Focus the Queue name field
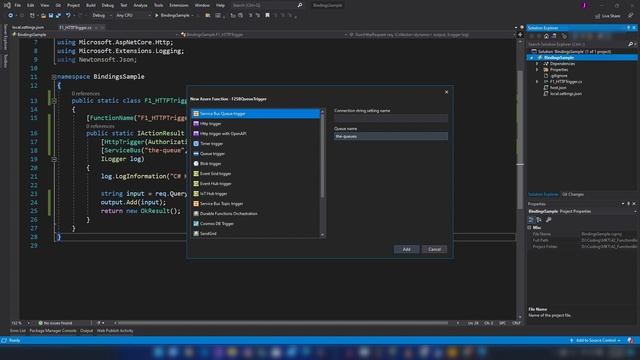This screenshot has height=360, width=640. pyautogui.click(x=391, y=136)
